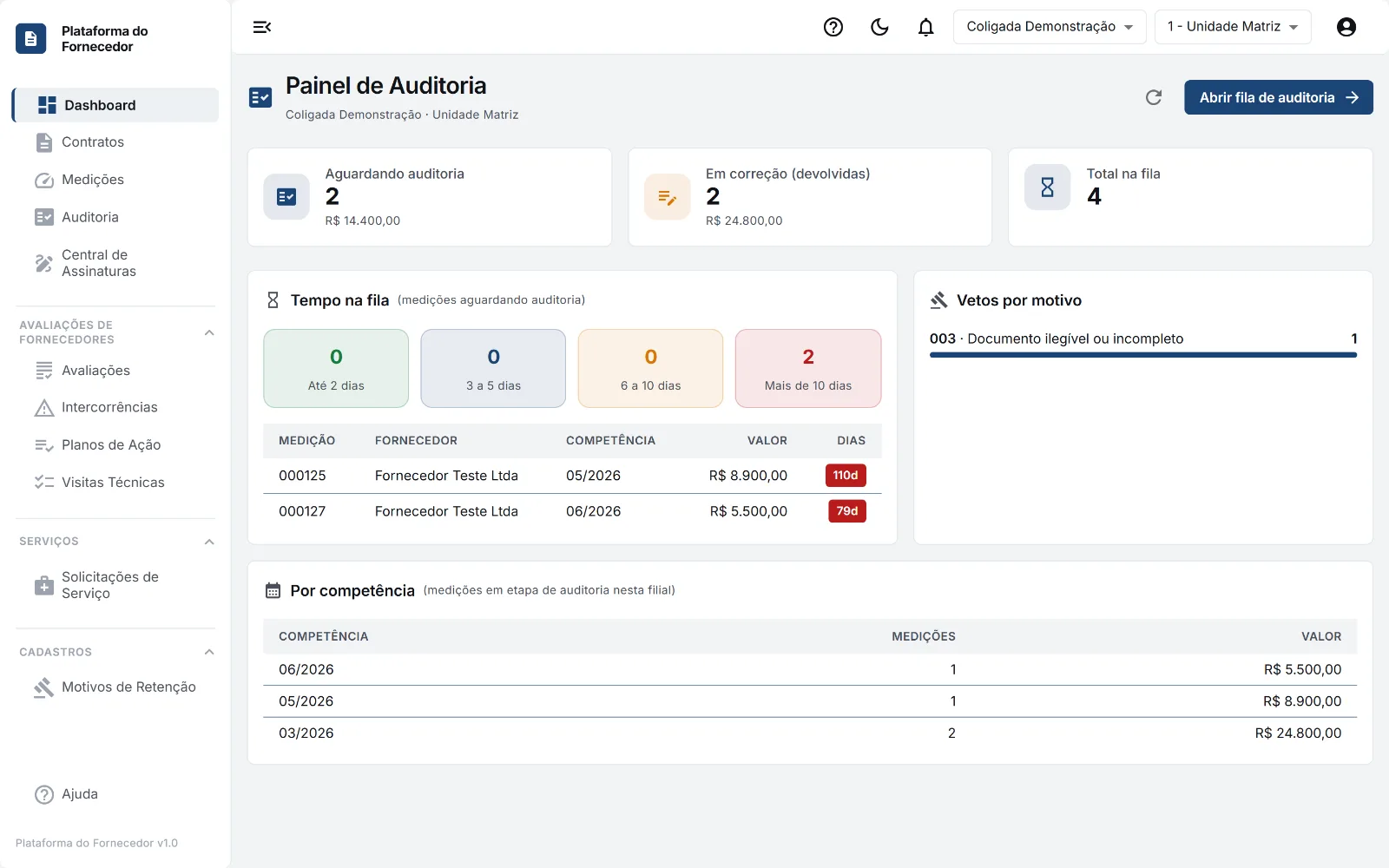
Task: Open Central de Assinaturas
Action: click(x=115, y=263)
